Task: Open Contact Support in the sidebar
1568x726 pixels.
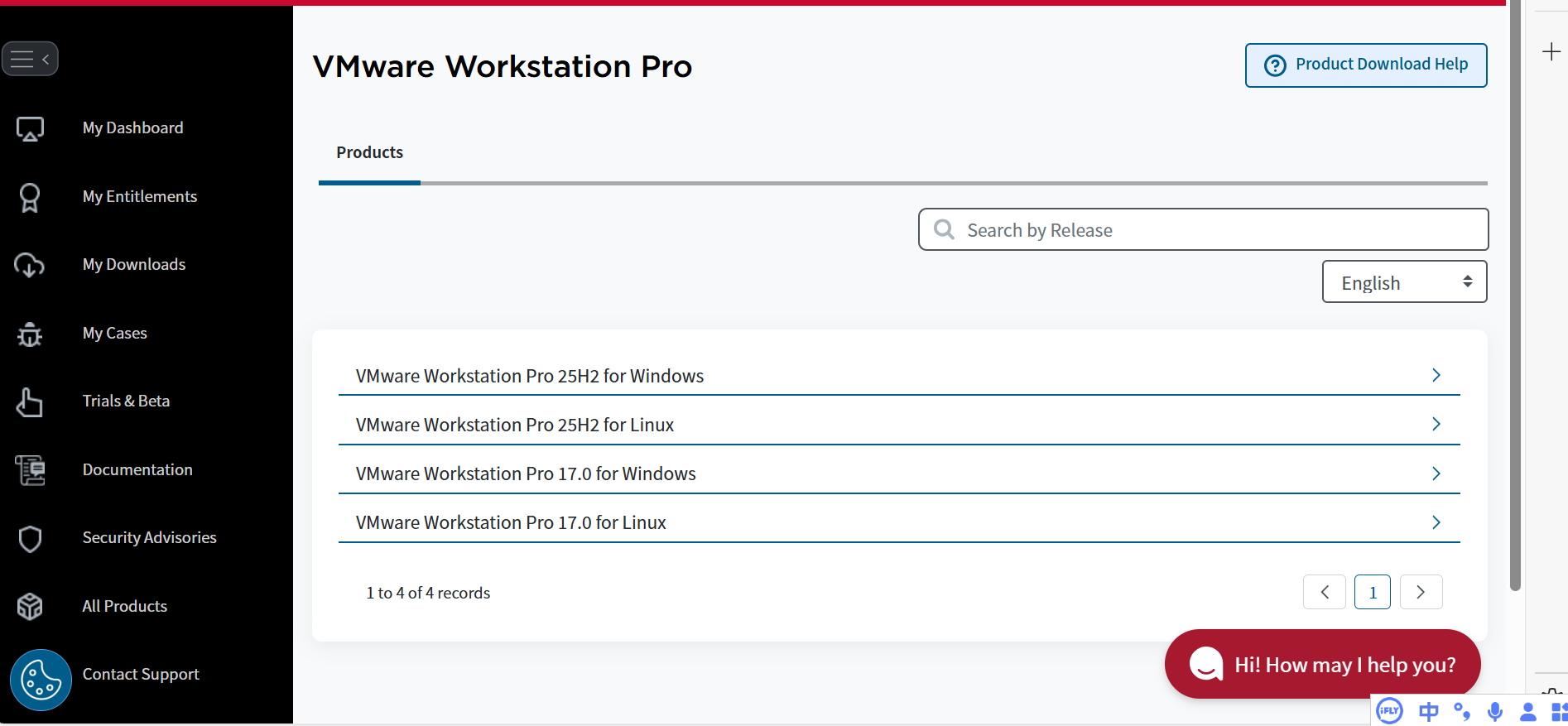Action: point(141,675)
